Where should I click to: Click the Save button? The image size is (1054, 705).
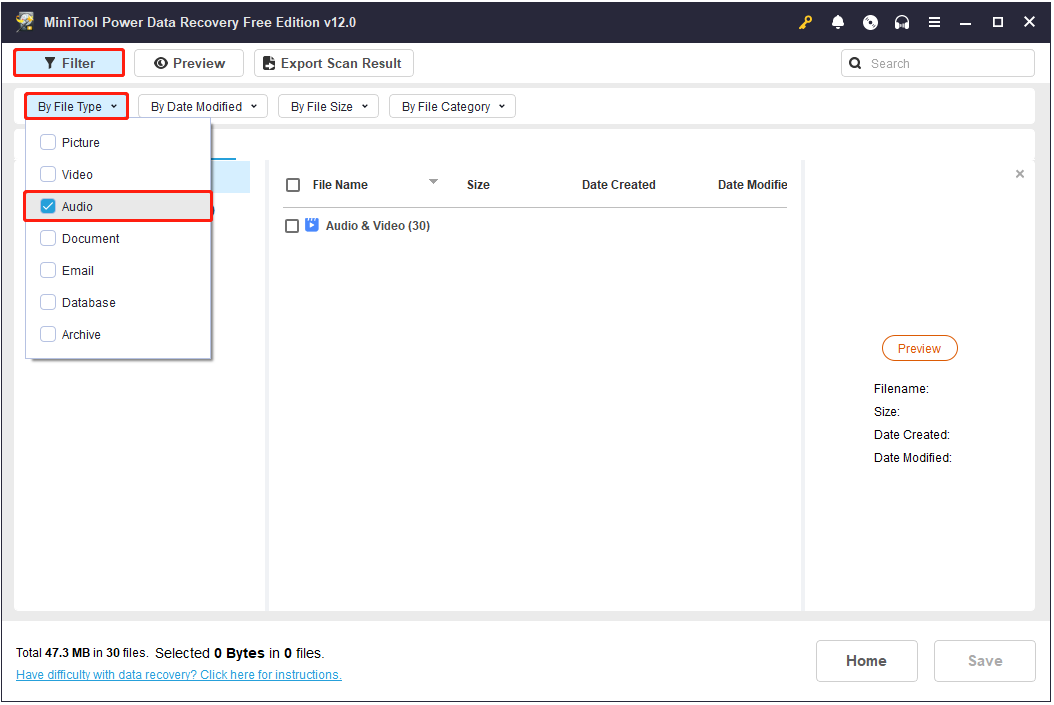[x=985, y=661]
